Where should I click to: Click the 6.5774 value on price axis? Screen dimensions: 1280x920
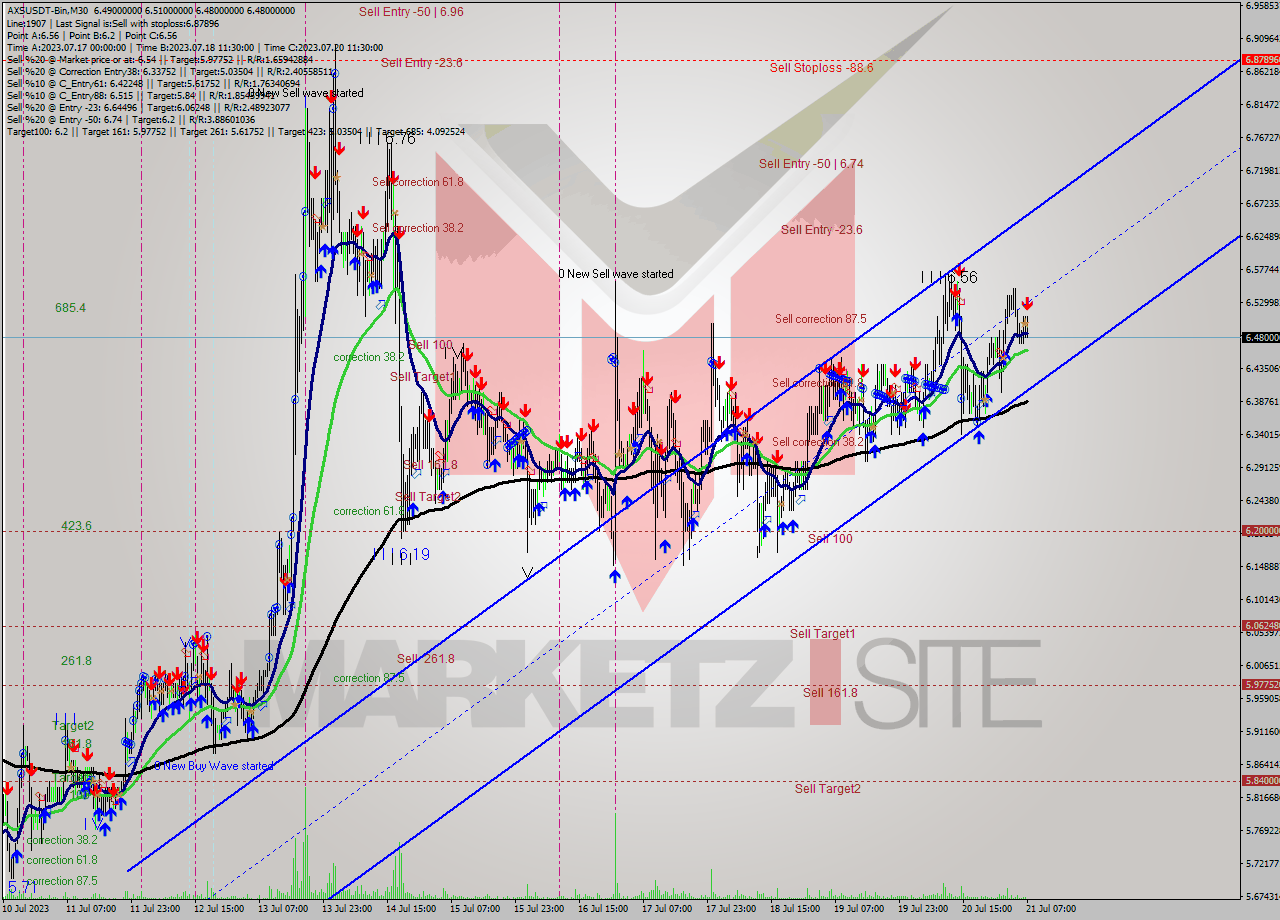point(1262,269)
